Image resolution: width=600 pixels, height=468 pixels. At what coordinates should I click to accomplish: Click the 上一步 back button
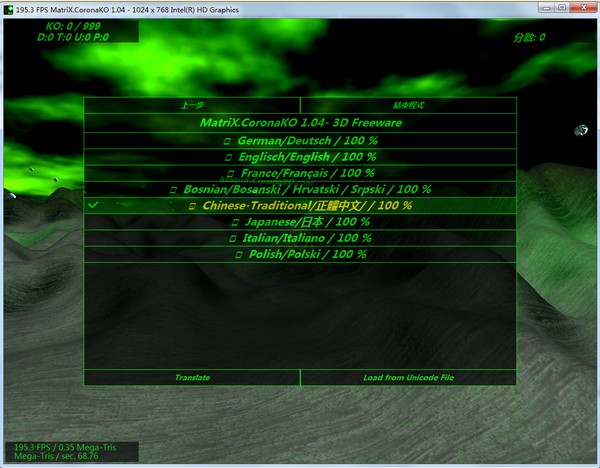point(192,105)
